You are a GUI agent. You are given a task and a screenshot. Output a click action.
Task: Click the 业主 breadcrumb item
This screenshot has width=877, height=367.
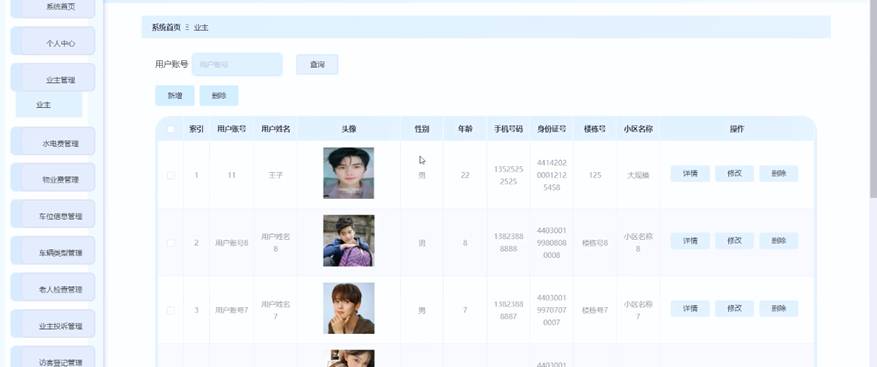pyautogui.click(x=201, y=27)
